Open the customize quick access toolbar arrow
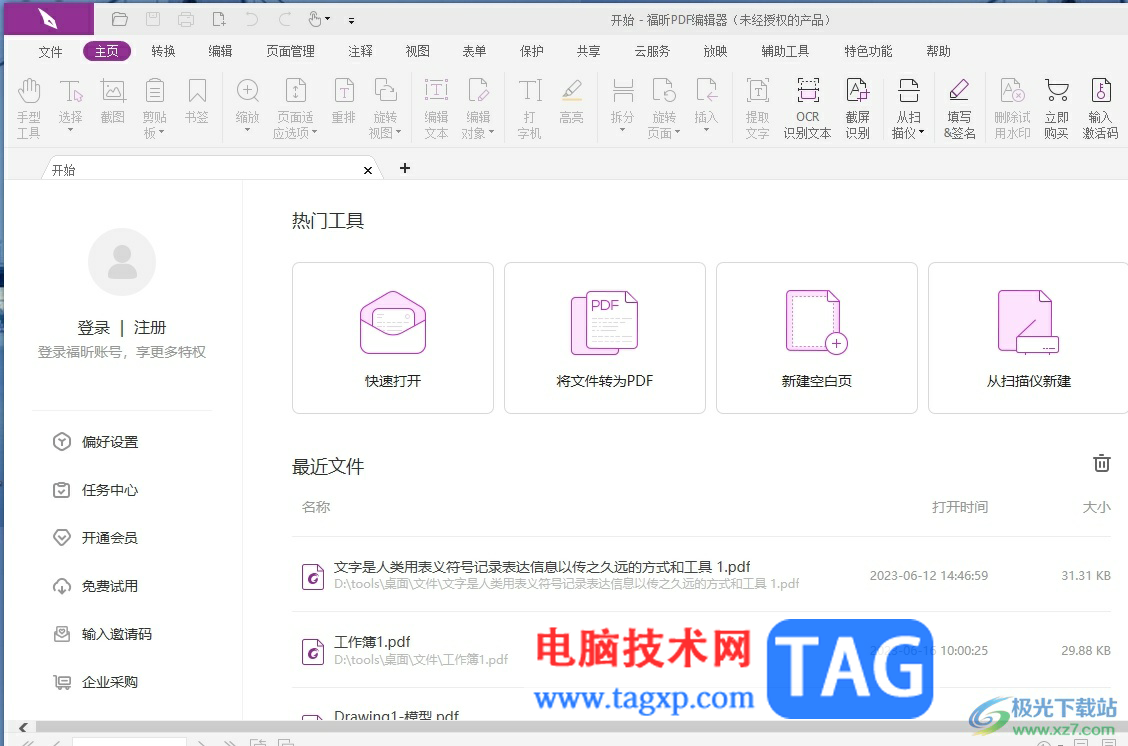This screenshot has height=746, width=1128. (x=351, y=21)
